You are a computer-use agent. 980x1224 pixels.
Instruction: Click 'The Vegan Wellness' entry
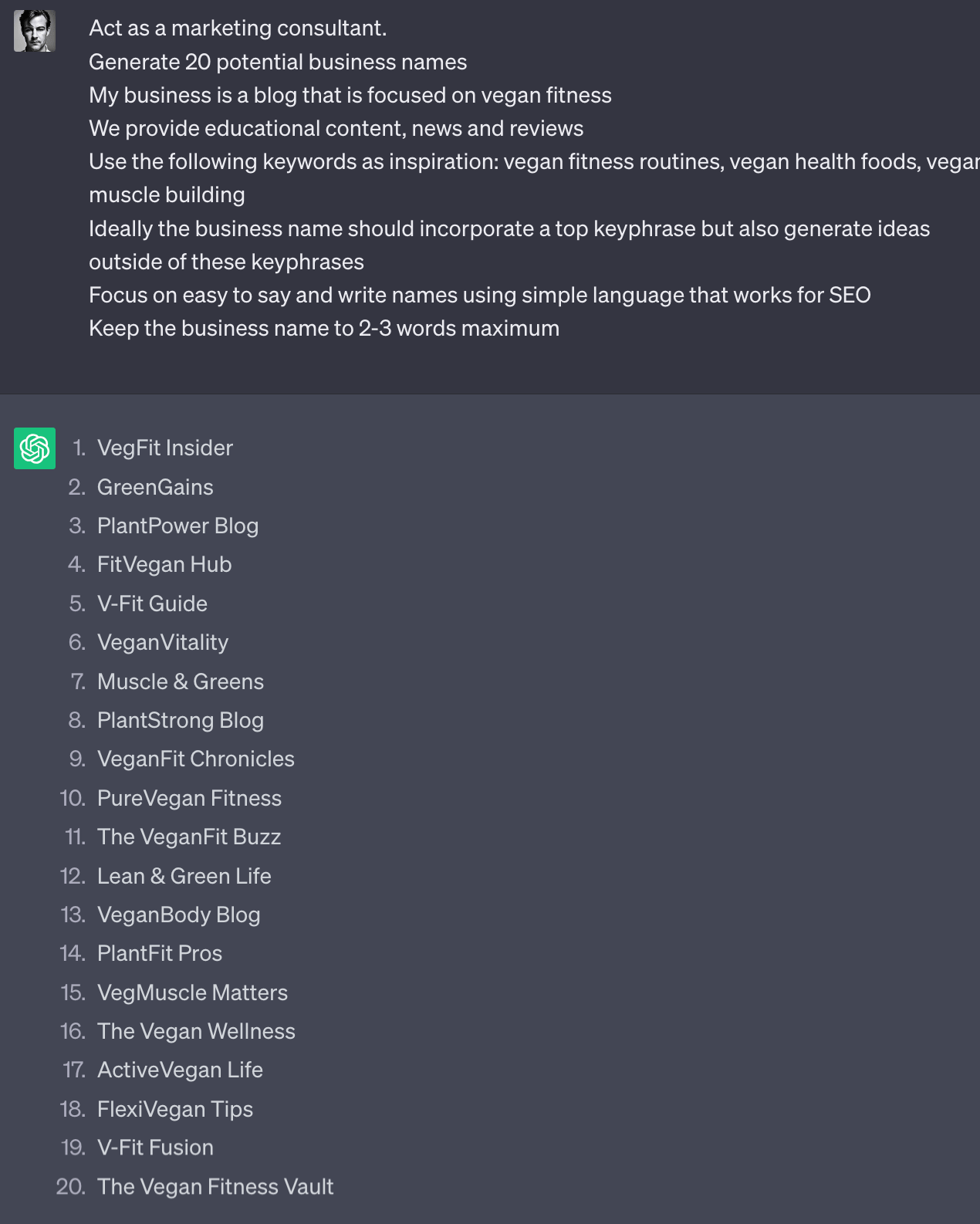tap(196, 1031)
